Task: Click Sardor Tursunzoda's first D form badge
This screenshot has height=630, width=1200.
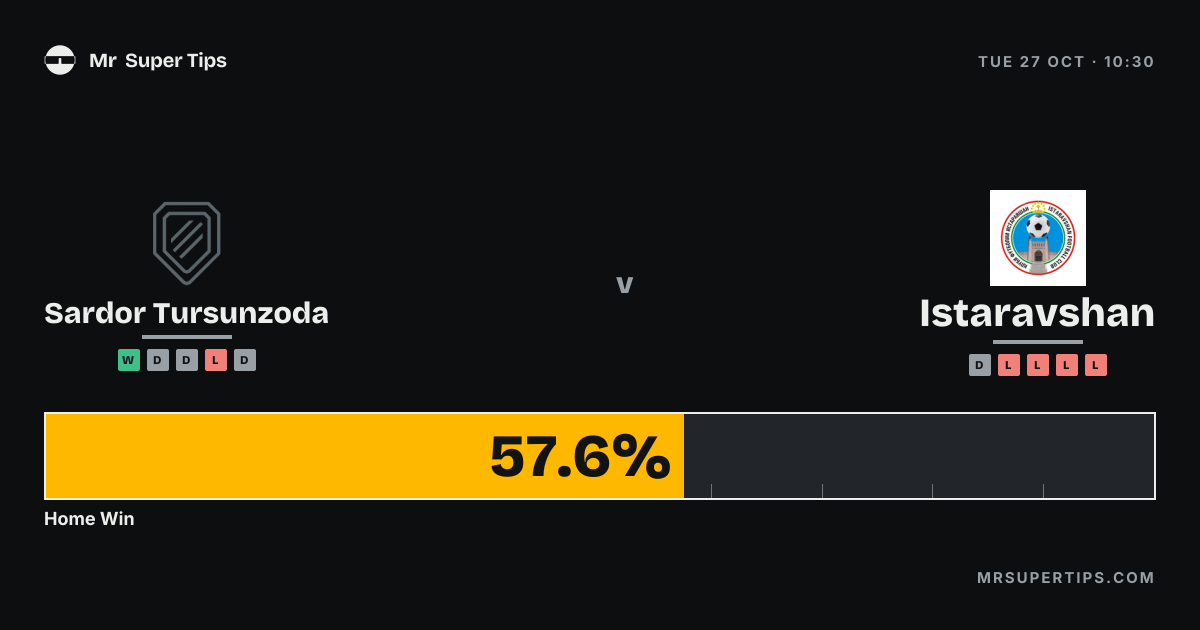Action: (x=158, y=360)
